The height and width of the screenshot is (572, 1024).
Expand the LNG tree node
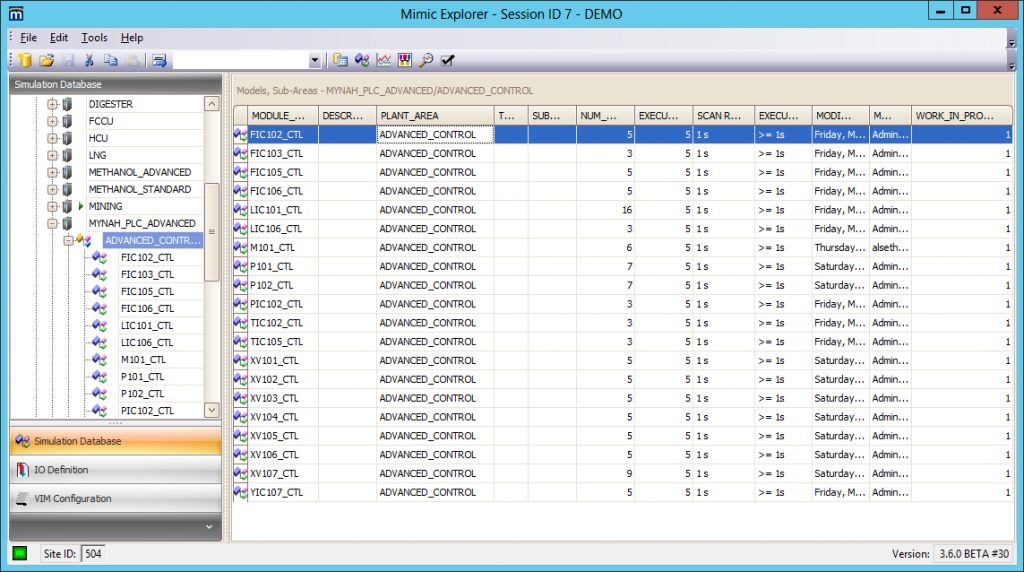click(x=52, y=155)
